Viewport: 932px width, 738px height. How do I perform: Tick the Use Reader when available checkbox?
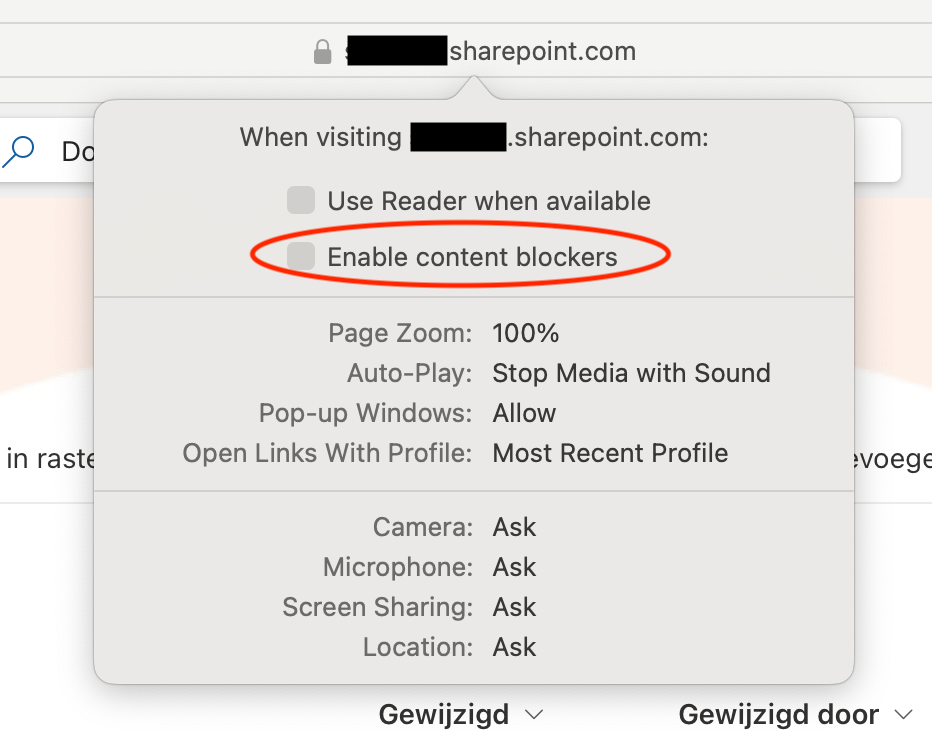click(301, 200)
